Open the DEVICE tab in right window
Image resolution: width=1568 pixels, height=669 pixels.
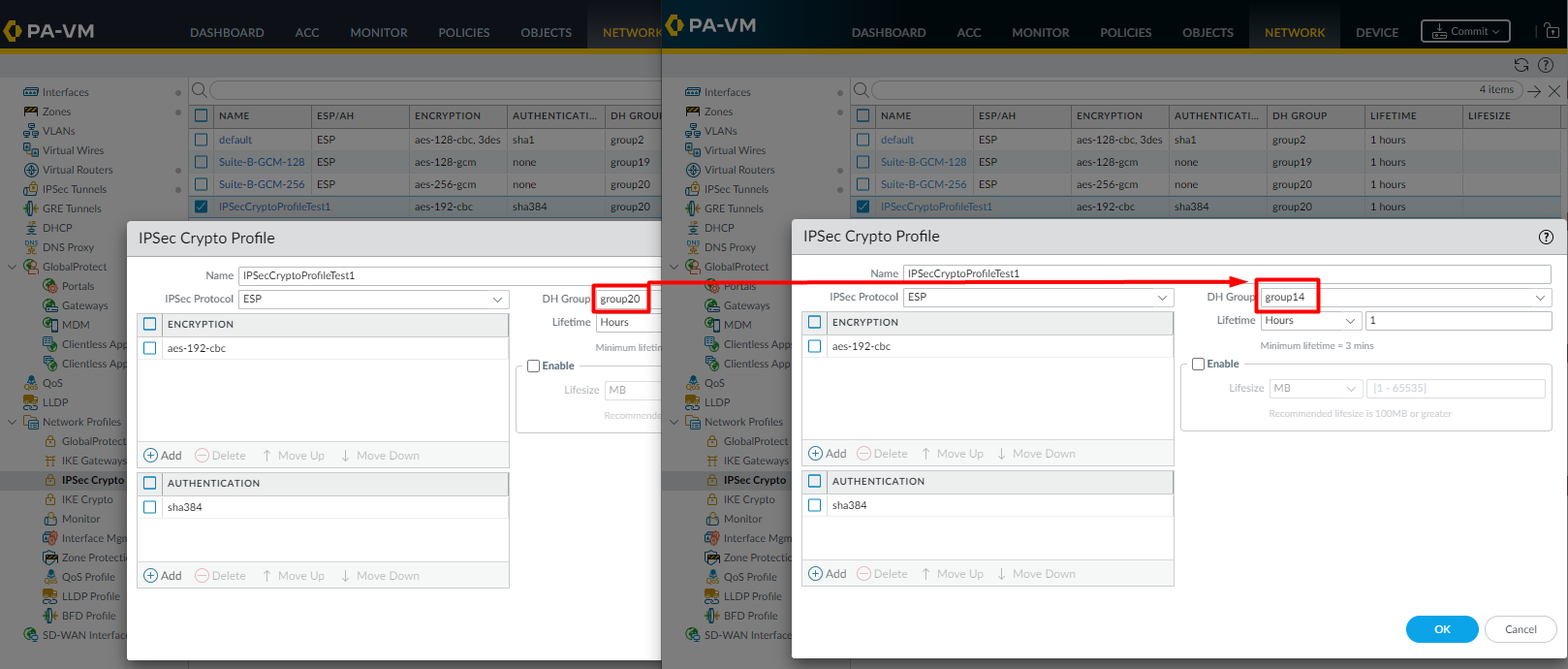tap(1377, 32)
